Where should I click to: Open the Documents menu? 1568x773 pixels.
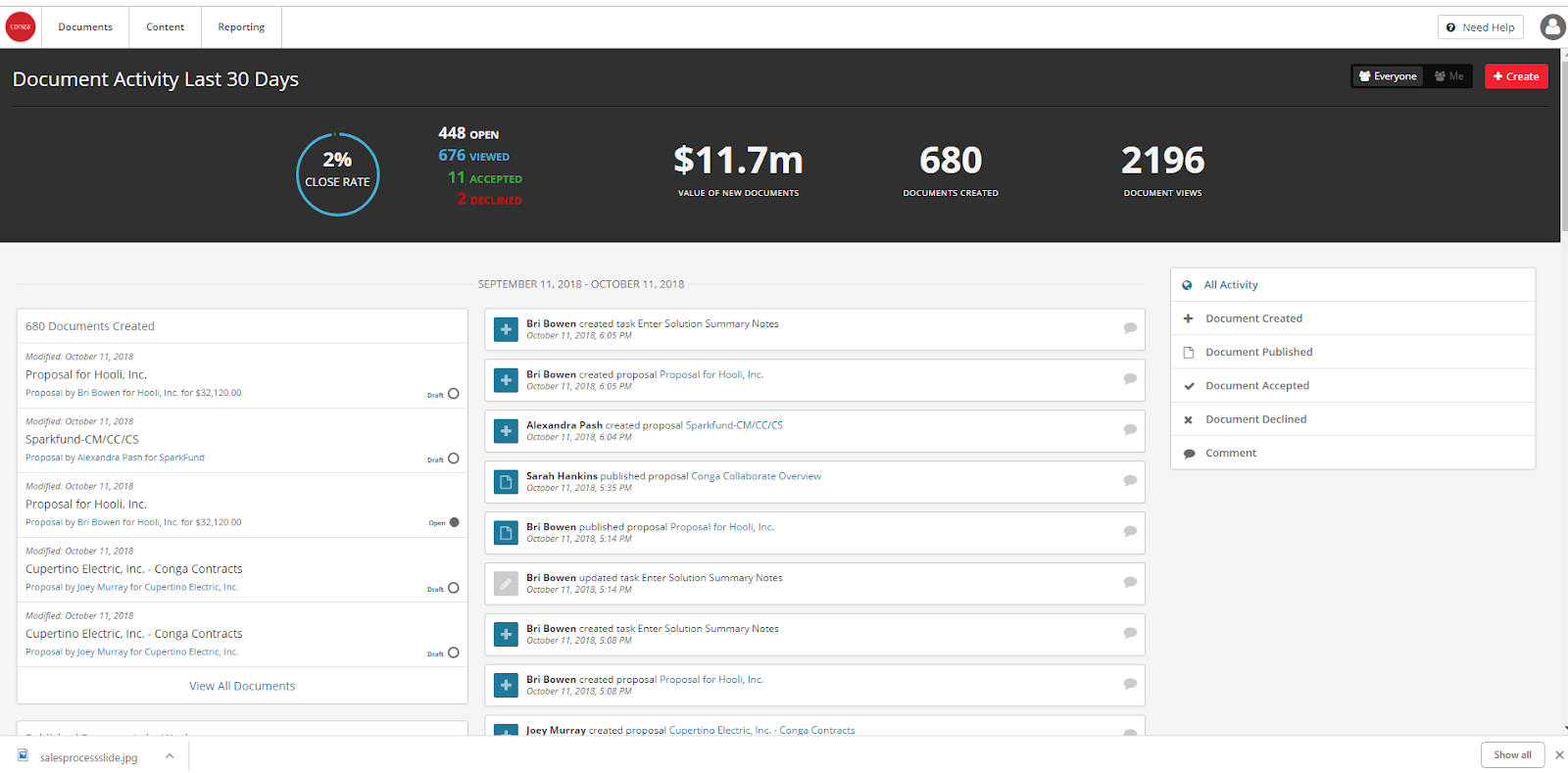(x=85, y=27)
